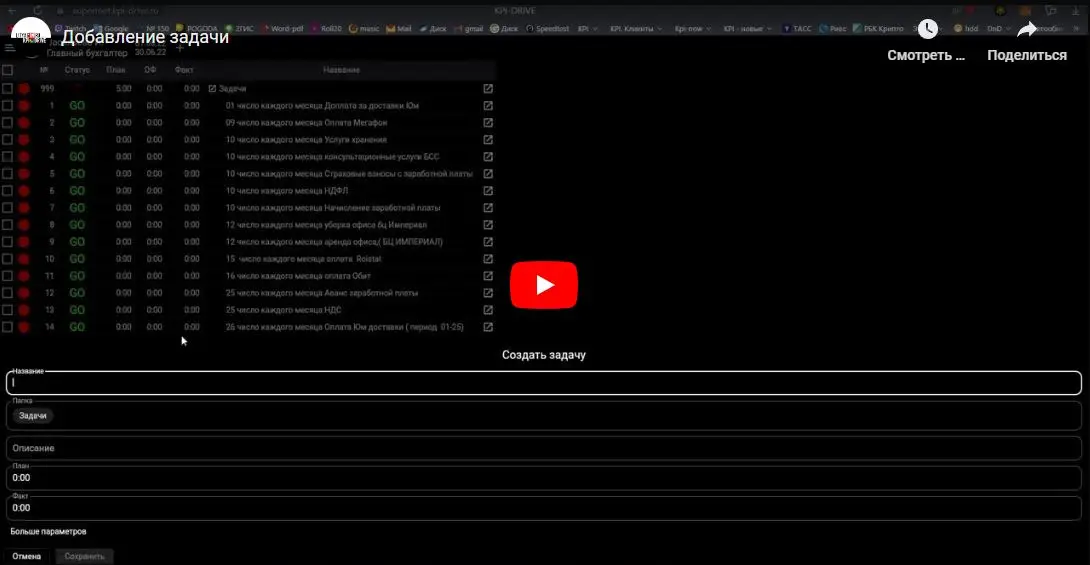The height and width of the screenshot is (565, 1090).
Task: Check the box for row 6 'НДФЛ'
Action: (8, 190)
